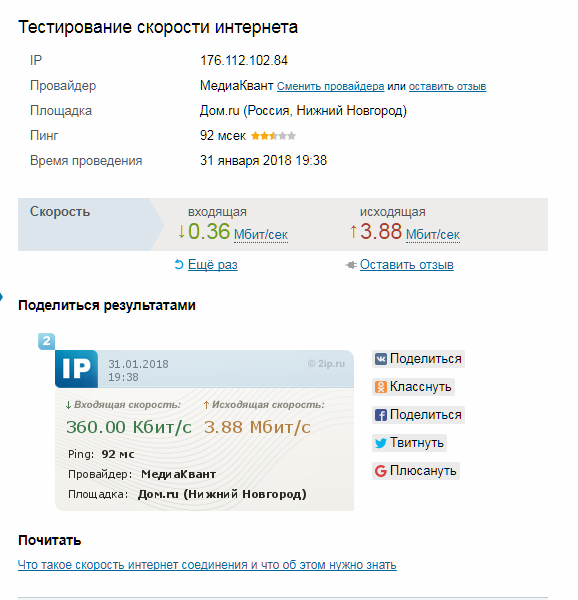Image resolution: width=578 pixels, height=600 pixels.
Task: Run the test again via Ещё раз
Action: pos(213,264)
